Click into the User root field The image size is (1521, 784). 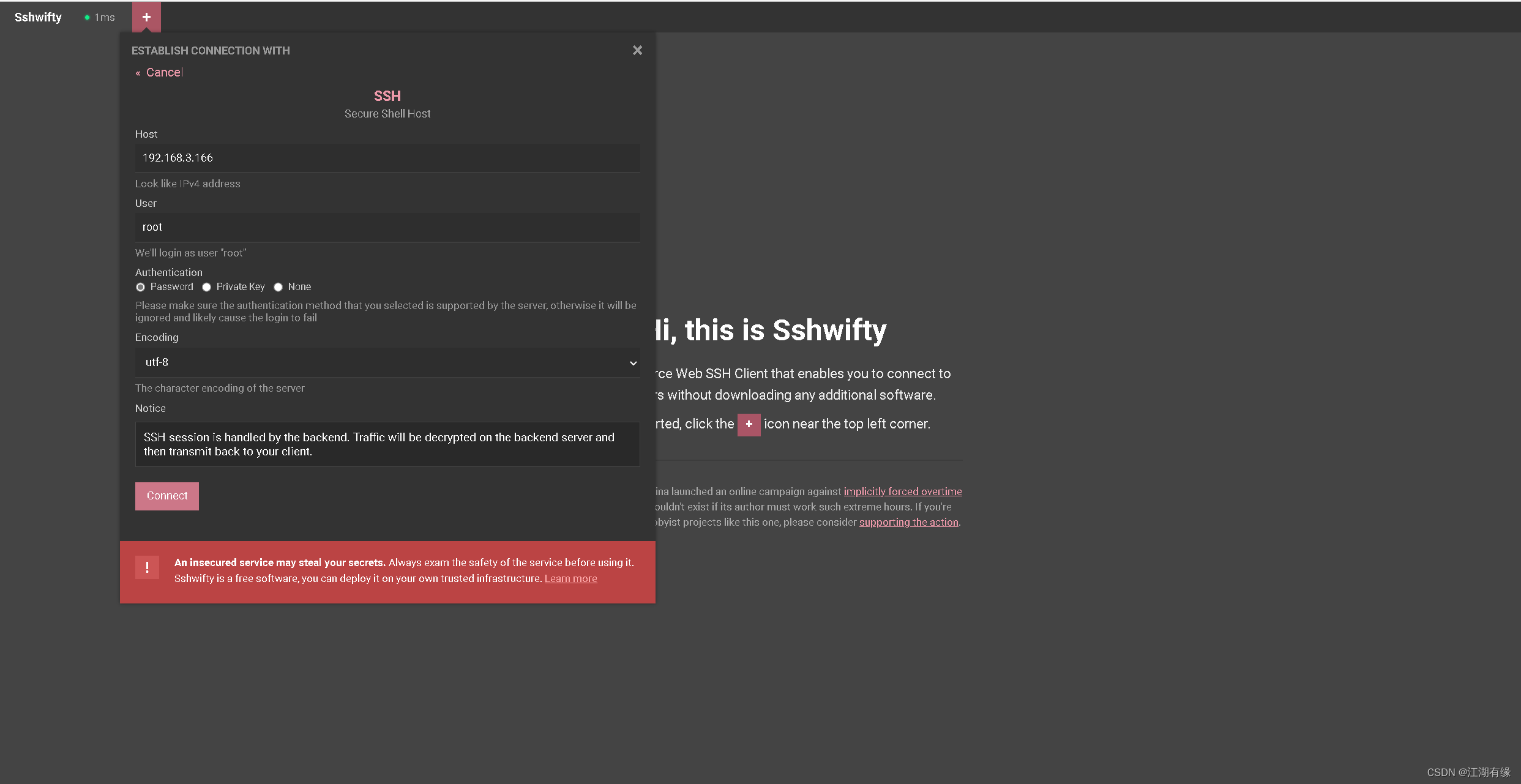(387, 227)
